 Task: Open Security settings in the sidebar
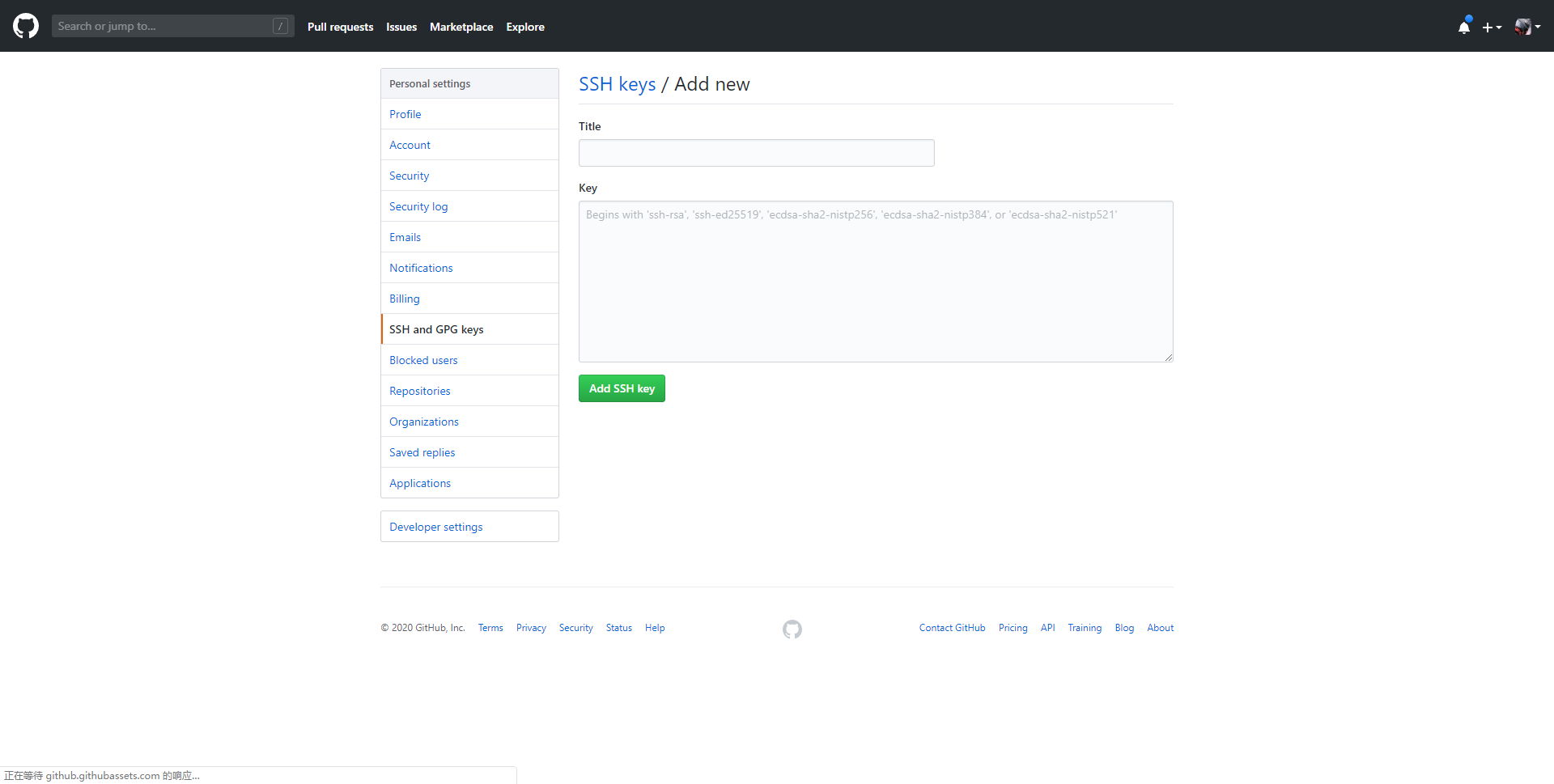point(469,176)
